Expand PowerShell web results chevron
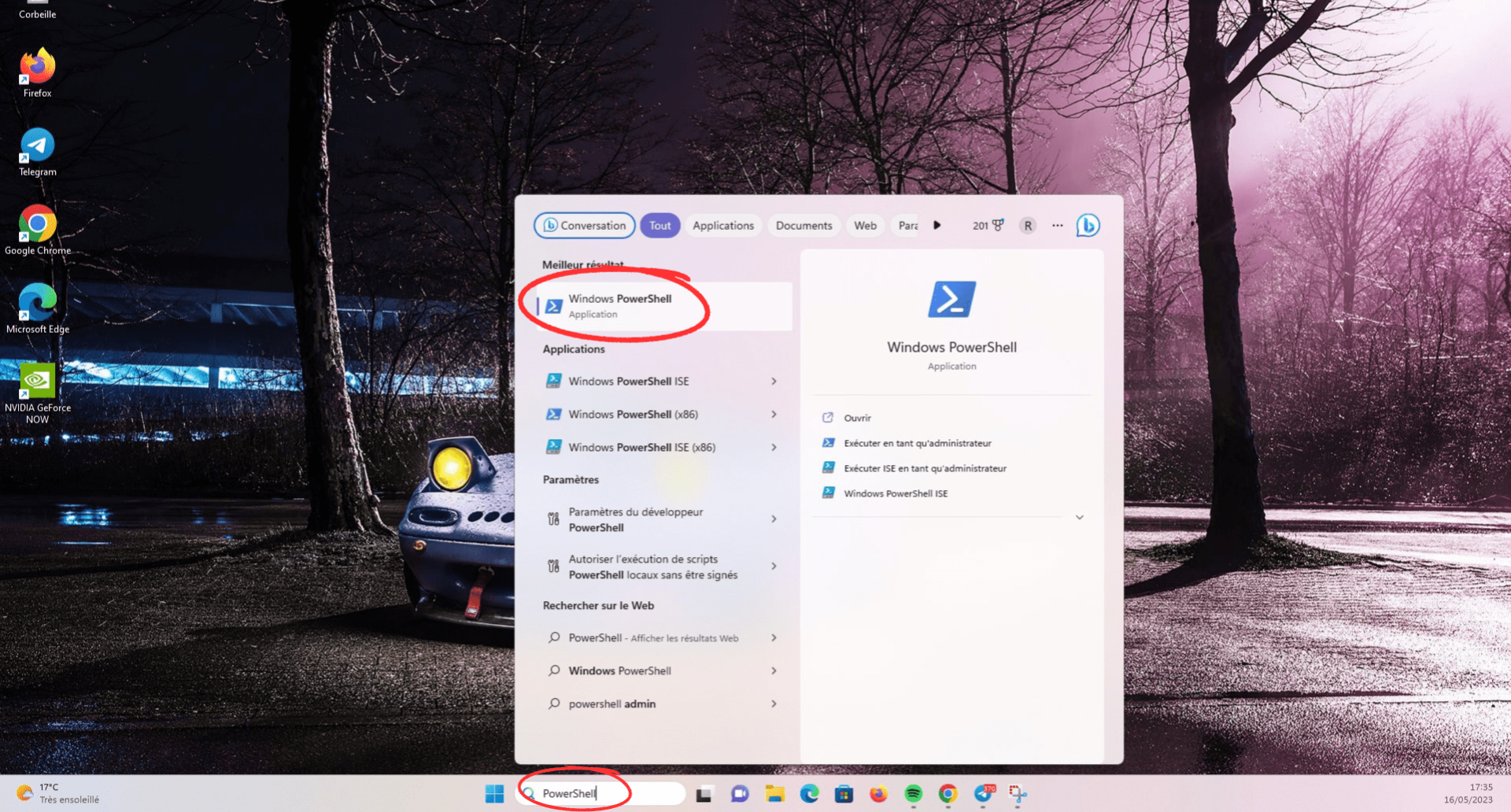 (x=774, y=637)
